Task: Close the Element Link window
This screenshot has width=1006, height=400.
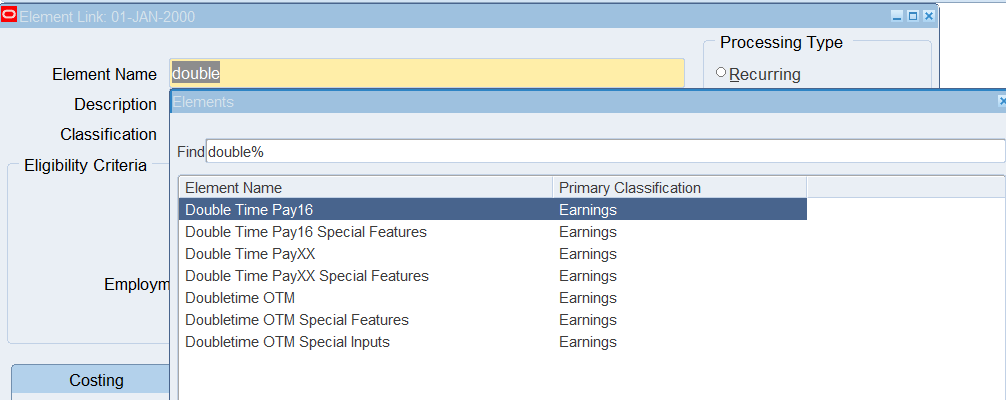Action: (928, 17)
